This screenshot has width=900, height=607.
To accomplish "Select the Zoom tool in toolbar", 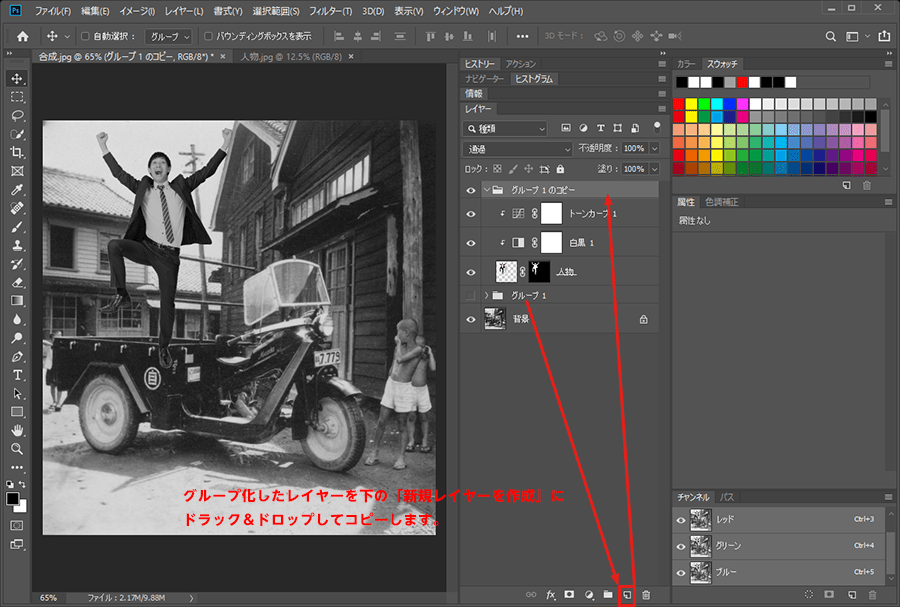I will tap(17, 449).
